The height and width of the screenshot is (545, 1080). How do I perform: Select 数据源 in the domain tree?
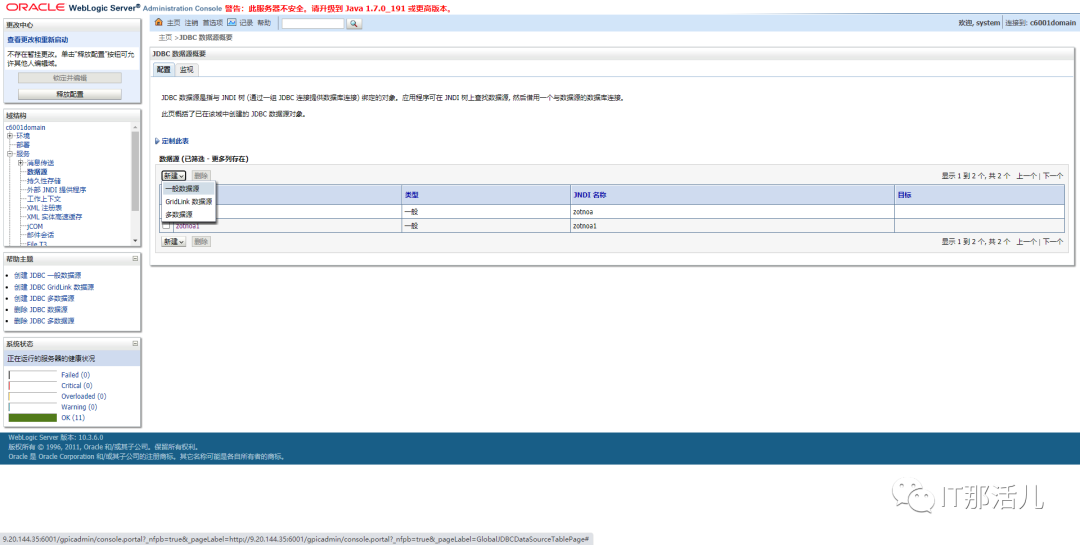37,172
